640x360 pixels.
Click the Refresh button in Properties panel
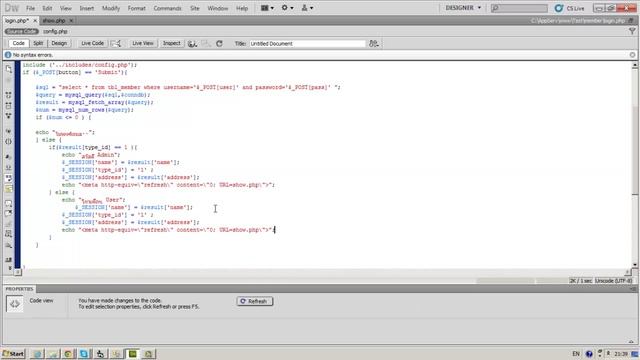click(255, 301)
